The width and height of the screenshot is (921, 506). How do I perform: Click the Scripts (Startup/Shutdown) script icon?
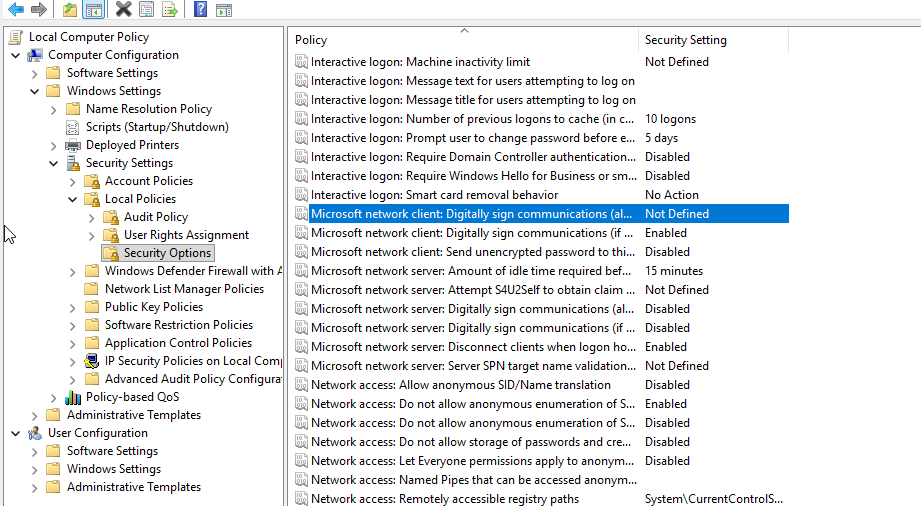tap(73, 127)
